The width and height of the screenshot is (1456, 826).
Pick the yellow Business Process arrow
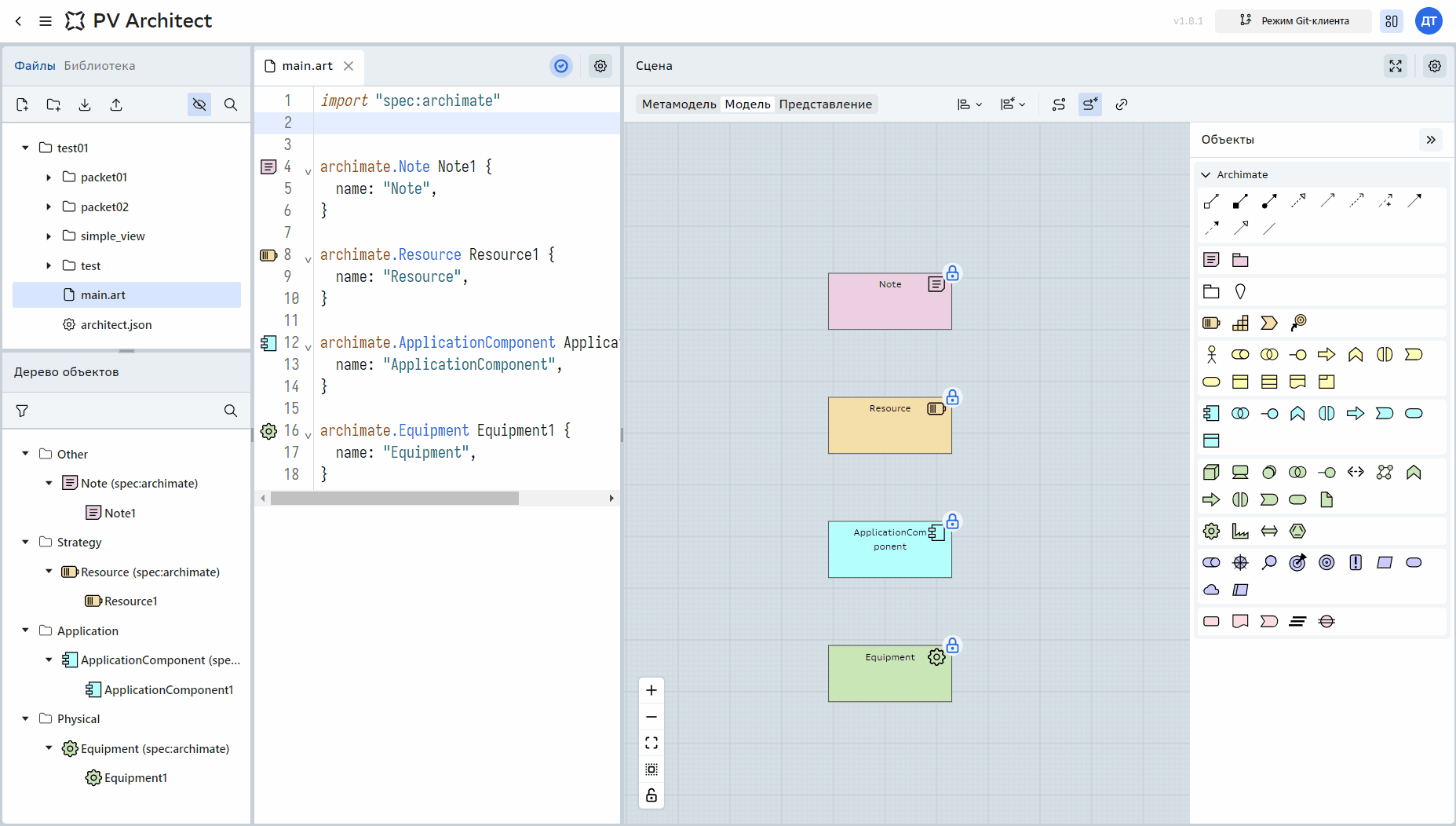tap(1326, 354)
